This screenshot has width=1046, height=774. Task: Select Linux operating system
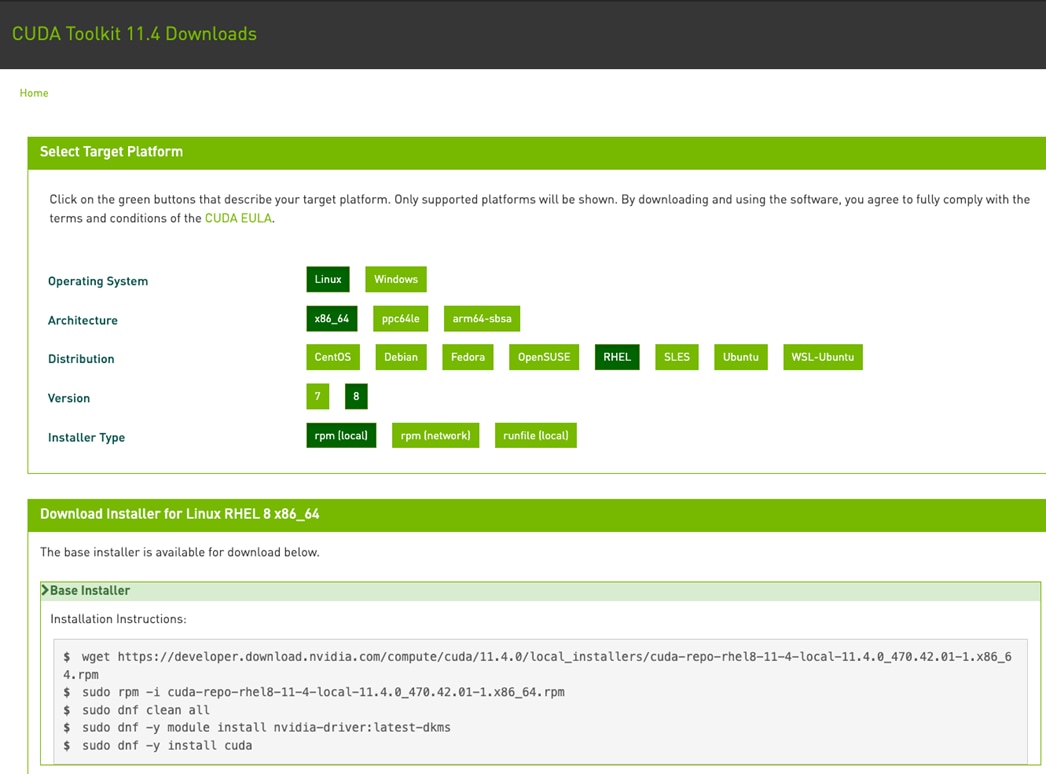click(328, 279)
